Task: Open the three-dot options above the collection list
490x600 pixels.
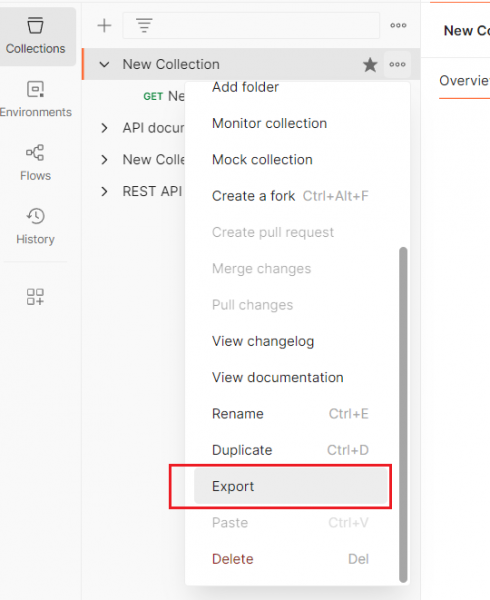Action: coord(398,26)
